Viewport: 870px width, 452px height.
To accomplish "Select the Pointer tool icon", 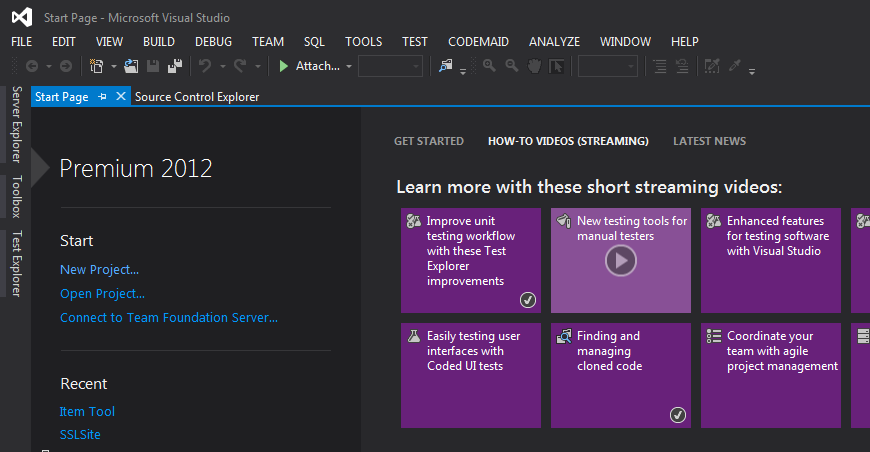I will (x=556, y=67).
